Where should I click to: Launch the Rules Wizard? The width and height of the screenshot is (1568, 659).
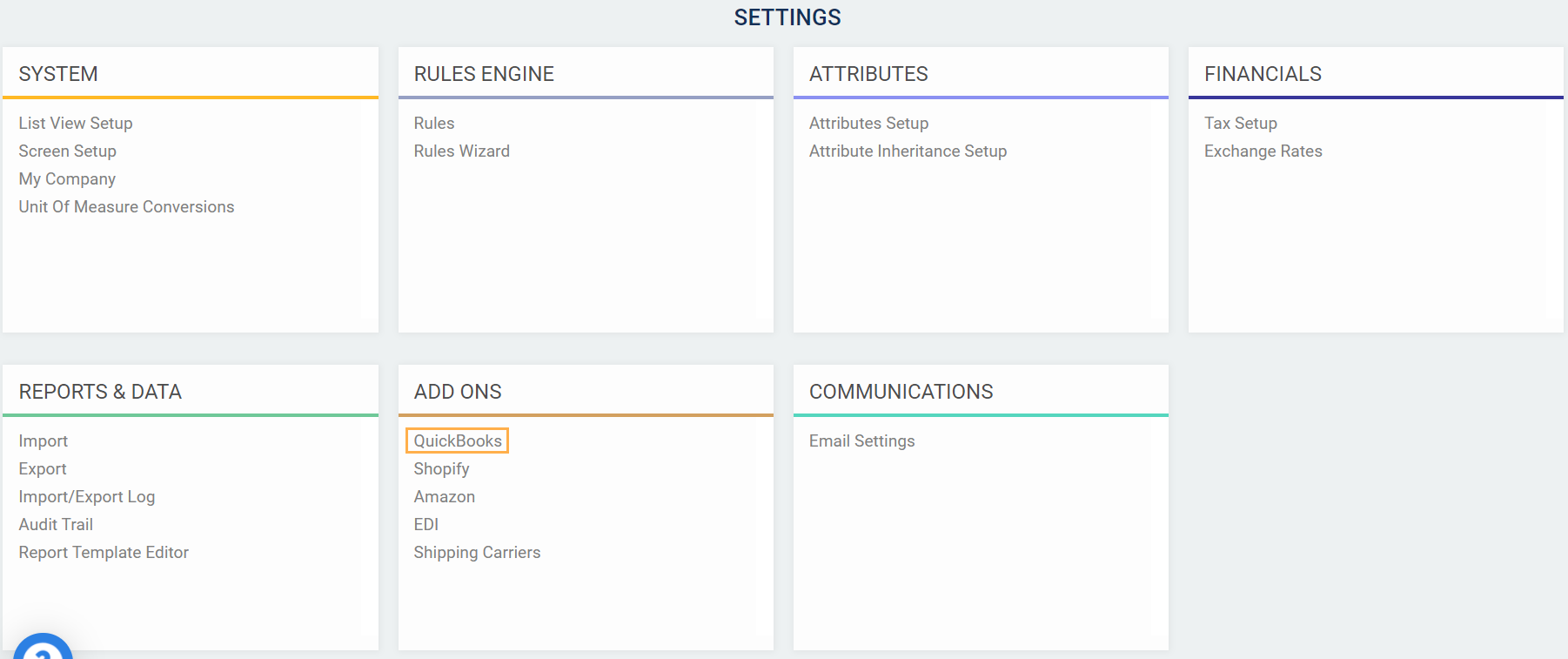[461, 151]
